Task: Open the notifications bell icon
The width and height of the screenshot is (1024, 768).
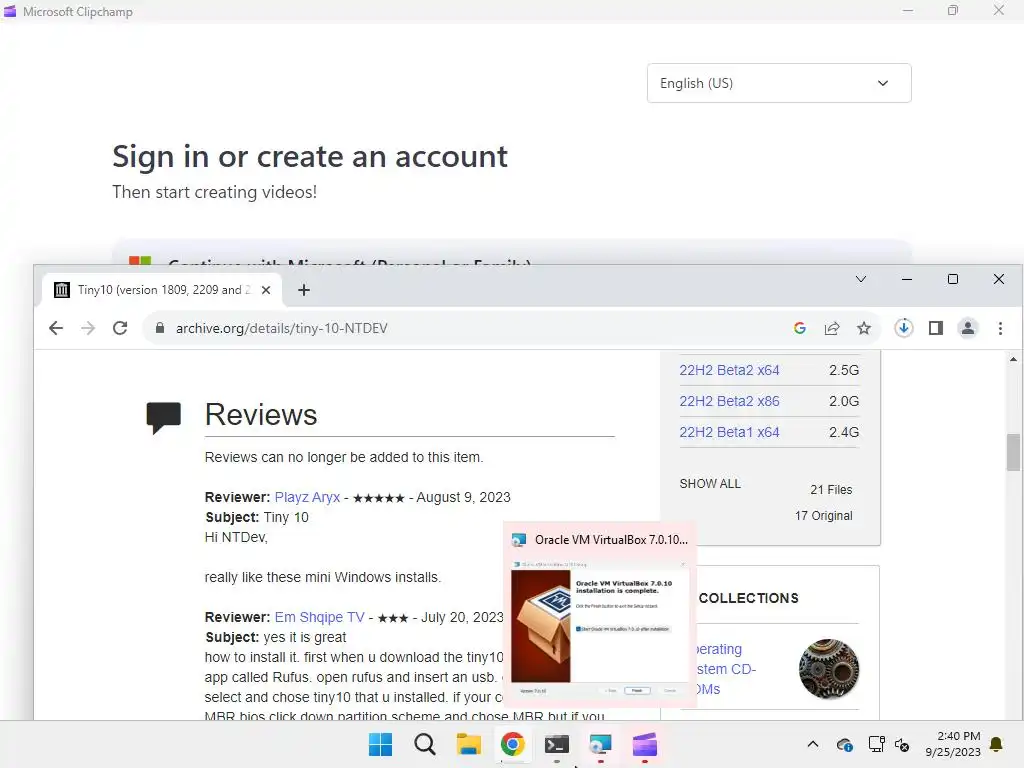Action: coord(996,744)
